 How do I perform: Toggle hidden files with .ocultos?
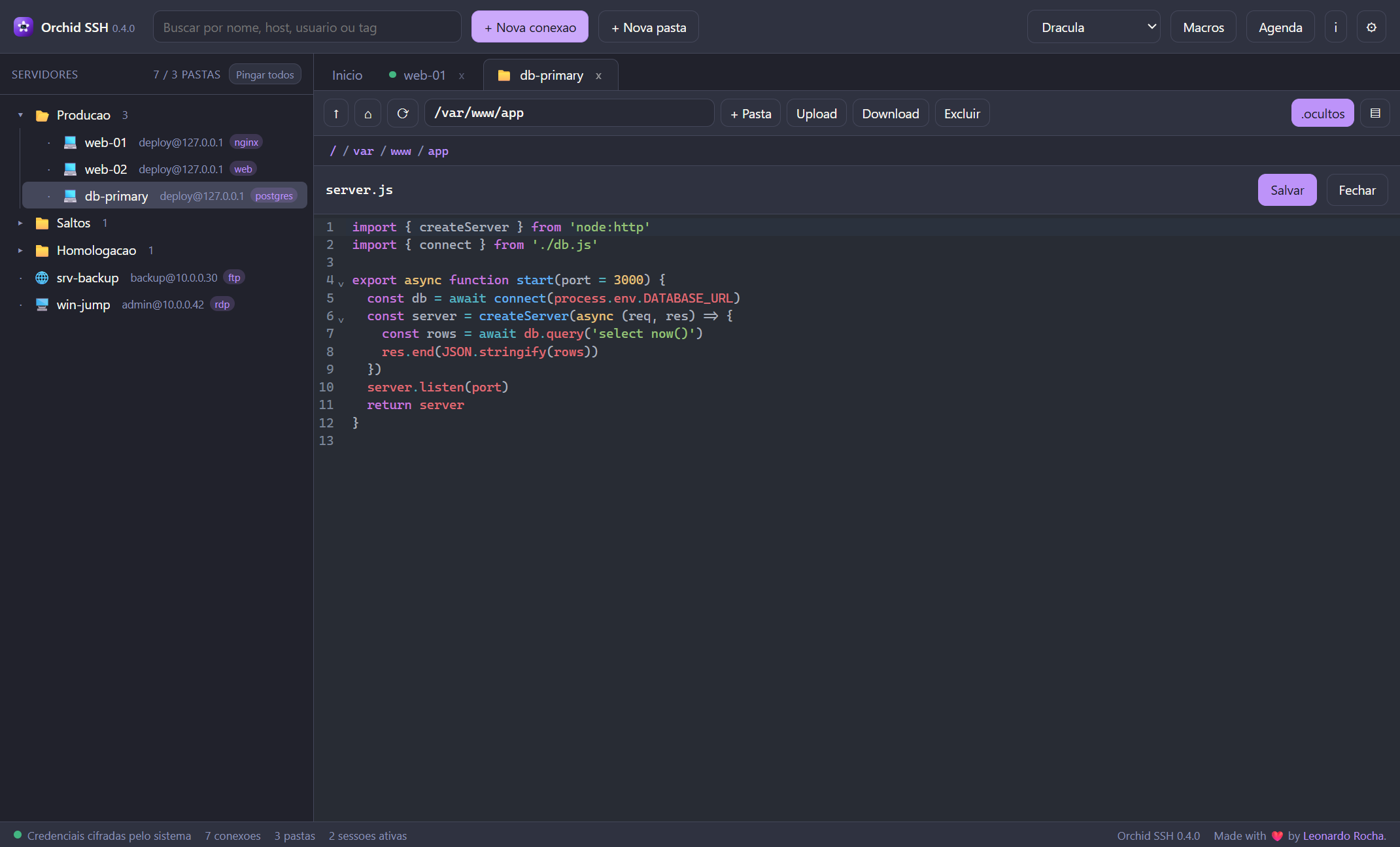click(1322, 113)
